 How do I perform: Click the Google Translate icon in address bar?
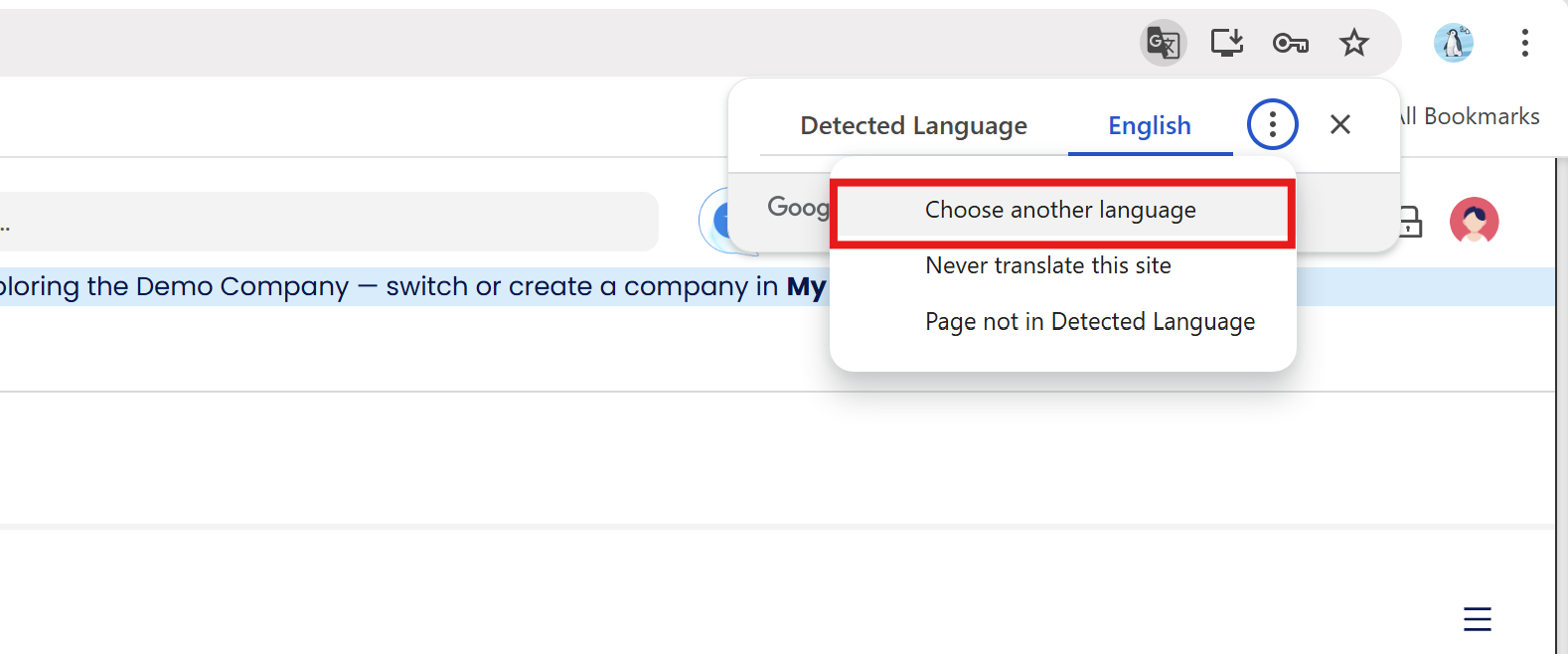[1163, 43]
